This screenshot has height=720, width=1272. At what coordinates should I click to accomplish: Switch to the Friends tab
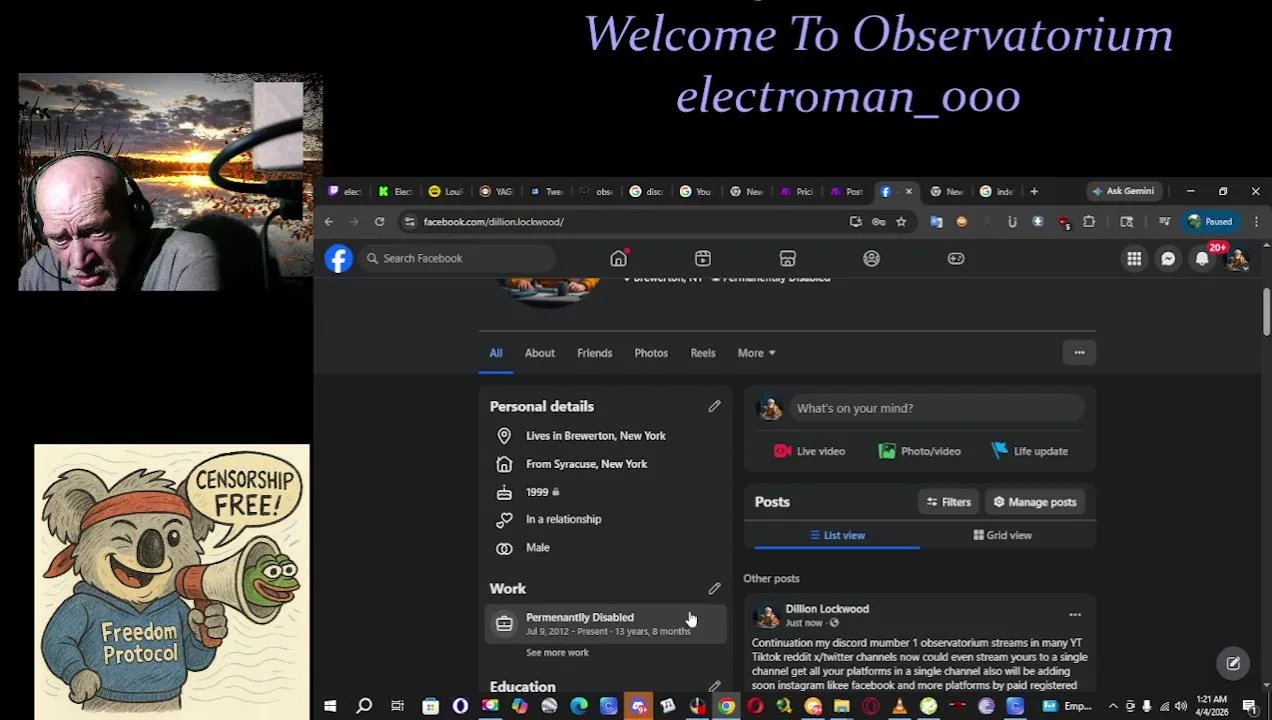pyautogui.click(x=594, y=353)
